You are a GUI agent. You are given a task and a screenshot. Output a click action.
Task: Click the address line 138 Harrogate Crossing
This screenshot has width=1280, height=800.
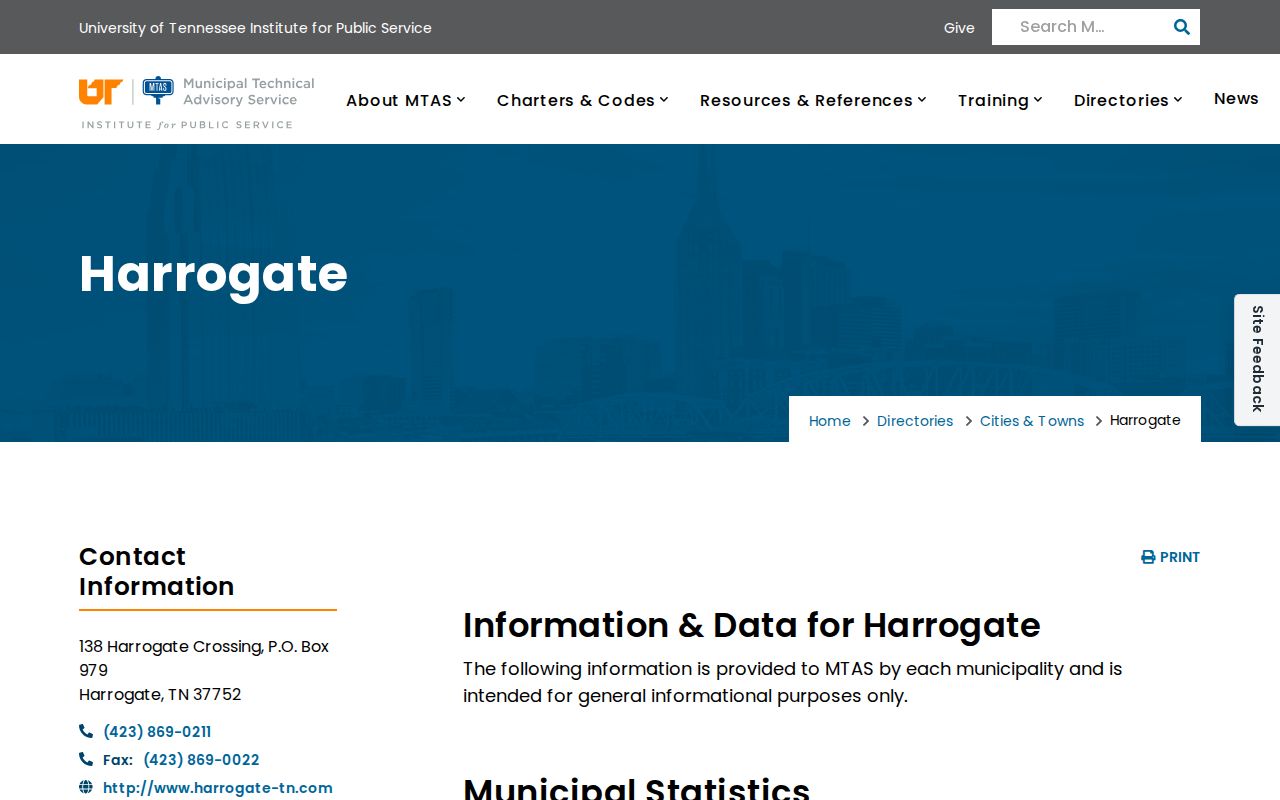(x=204, y=658)
